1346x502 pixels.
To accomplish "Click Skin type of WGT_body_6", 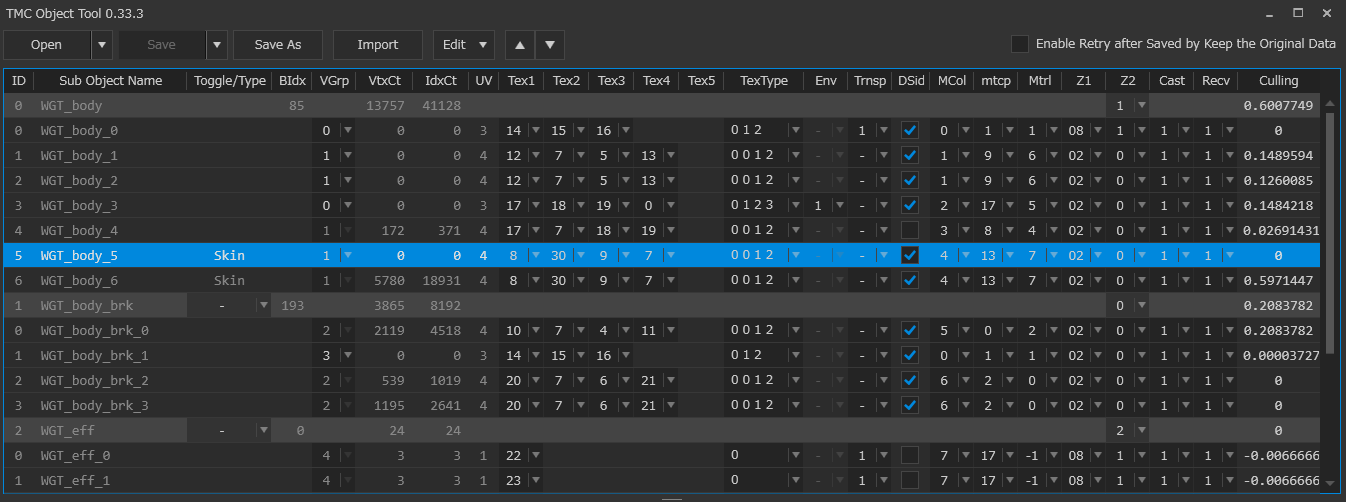I will [229, 280].
